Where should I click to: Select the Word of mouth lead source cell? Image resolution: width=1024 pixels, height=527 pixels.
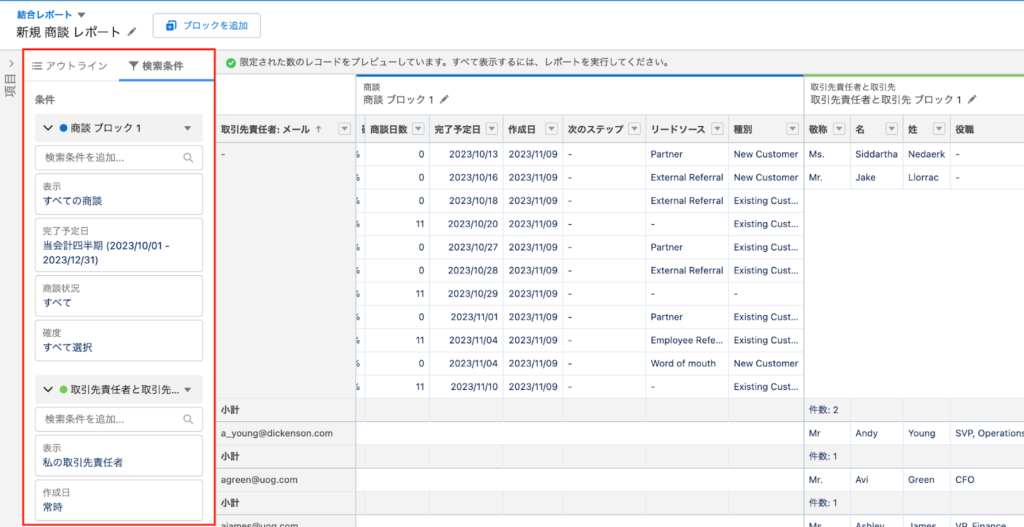tap(687, 363)
